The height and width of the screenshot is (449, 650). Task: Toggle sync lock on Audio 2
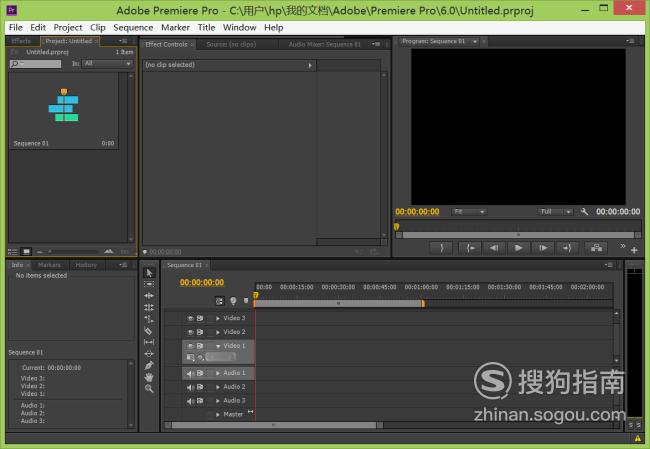coord(200,387)
